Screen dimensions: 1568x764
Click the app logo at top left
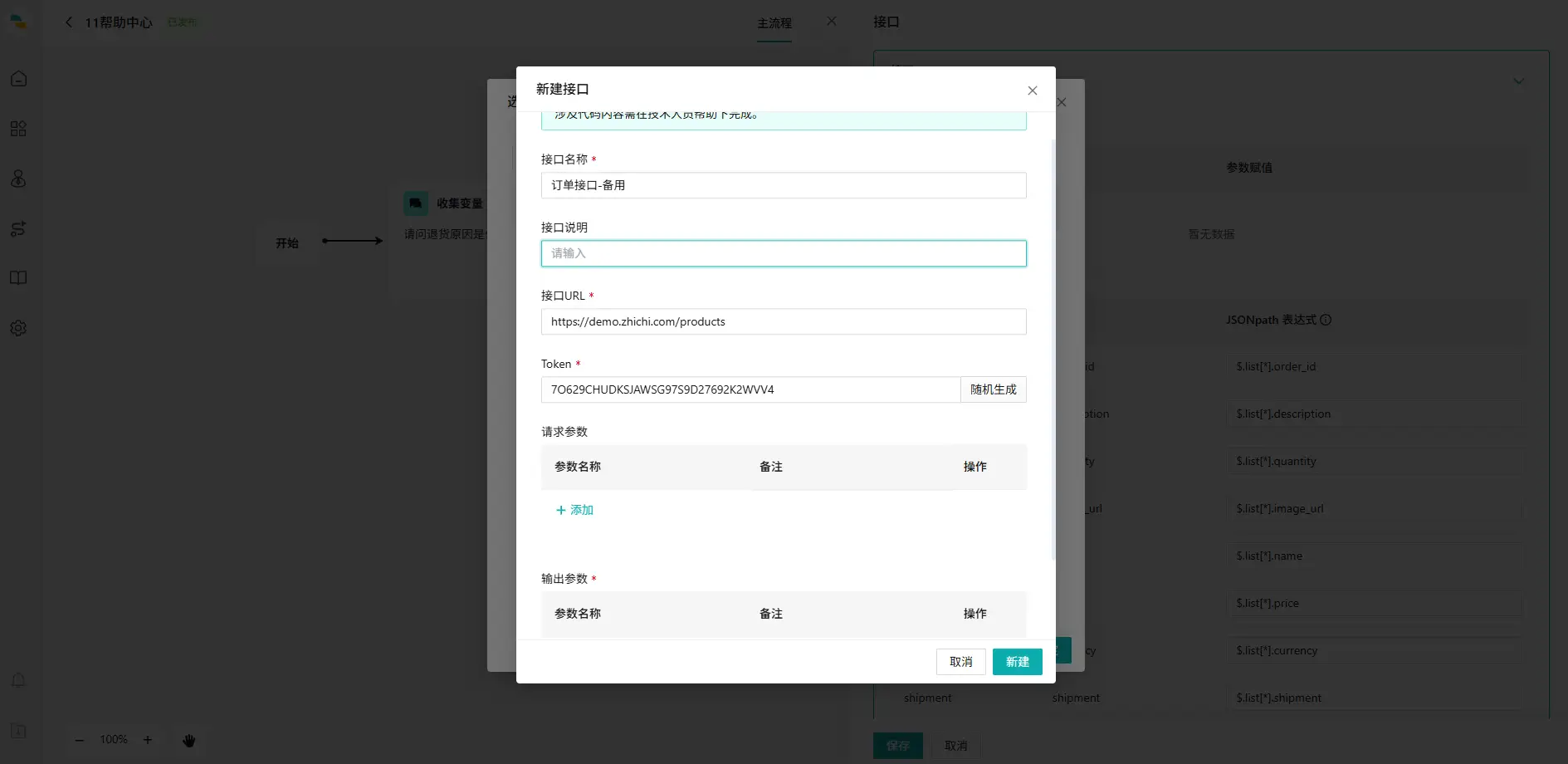tap(18, 22)
